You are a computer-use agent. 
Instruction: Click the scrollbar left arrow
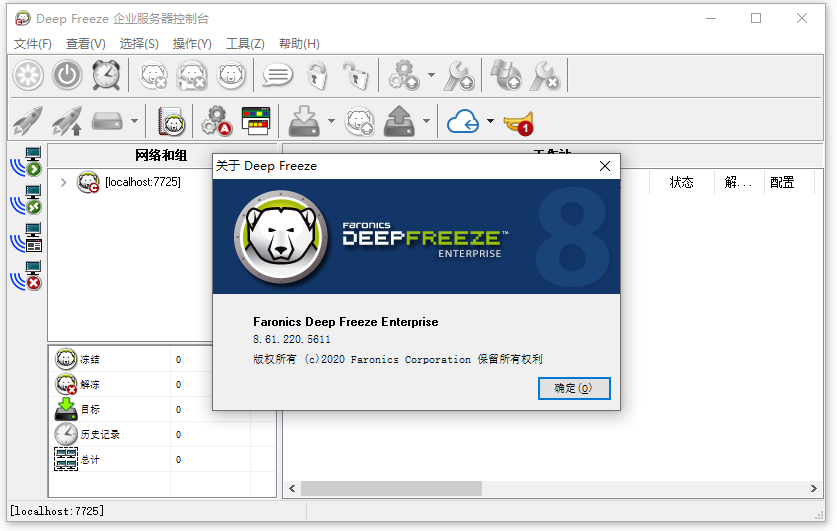(292, 488)
